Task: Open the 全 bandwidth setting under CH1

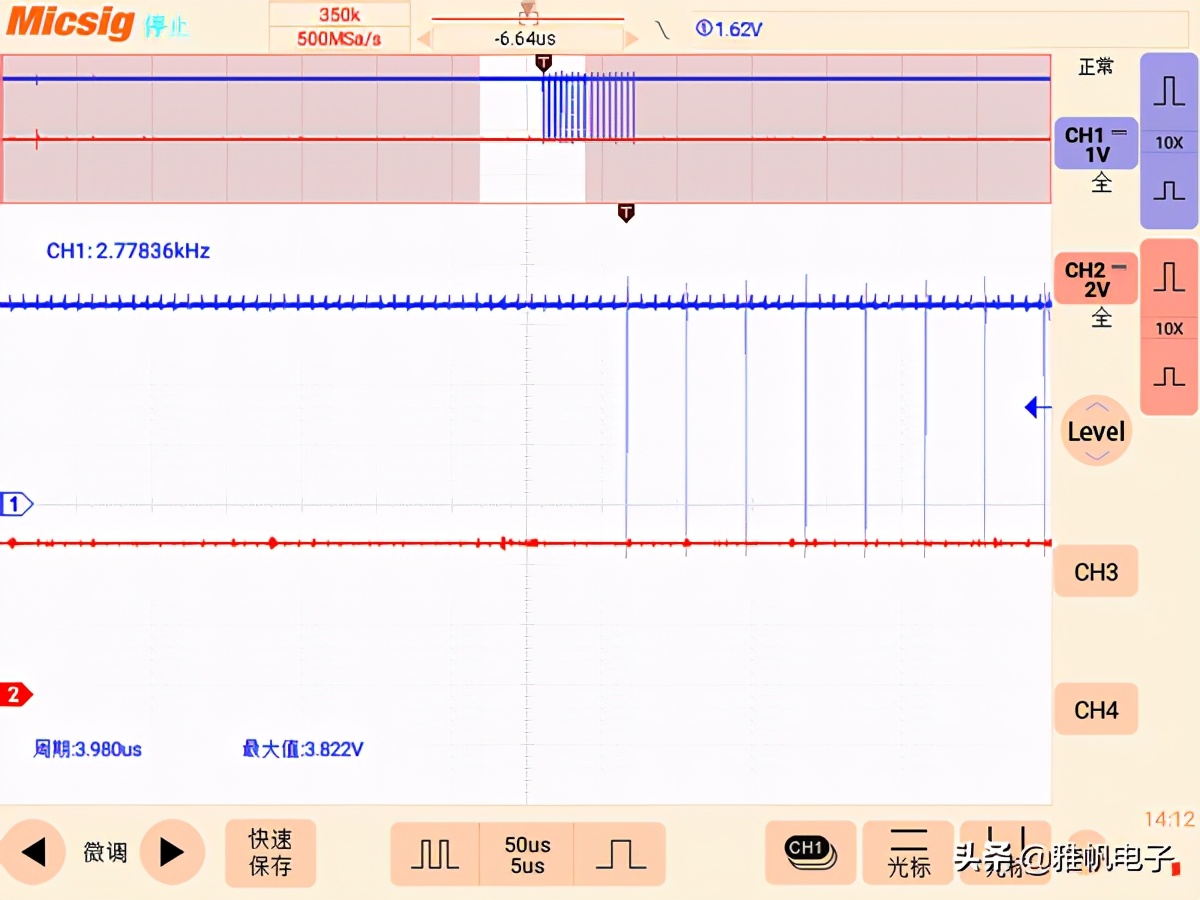Action: pos(1101,184)
